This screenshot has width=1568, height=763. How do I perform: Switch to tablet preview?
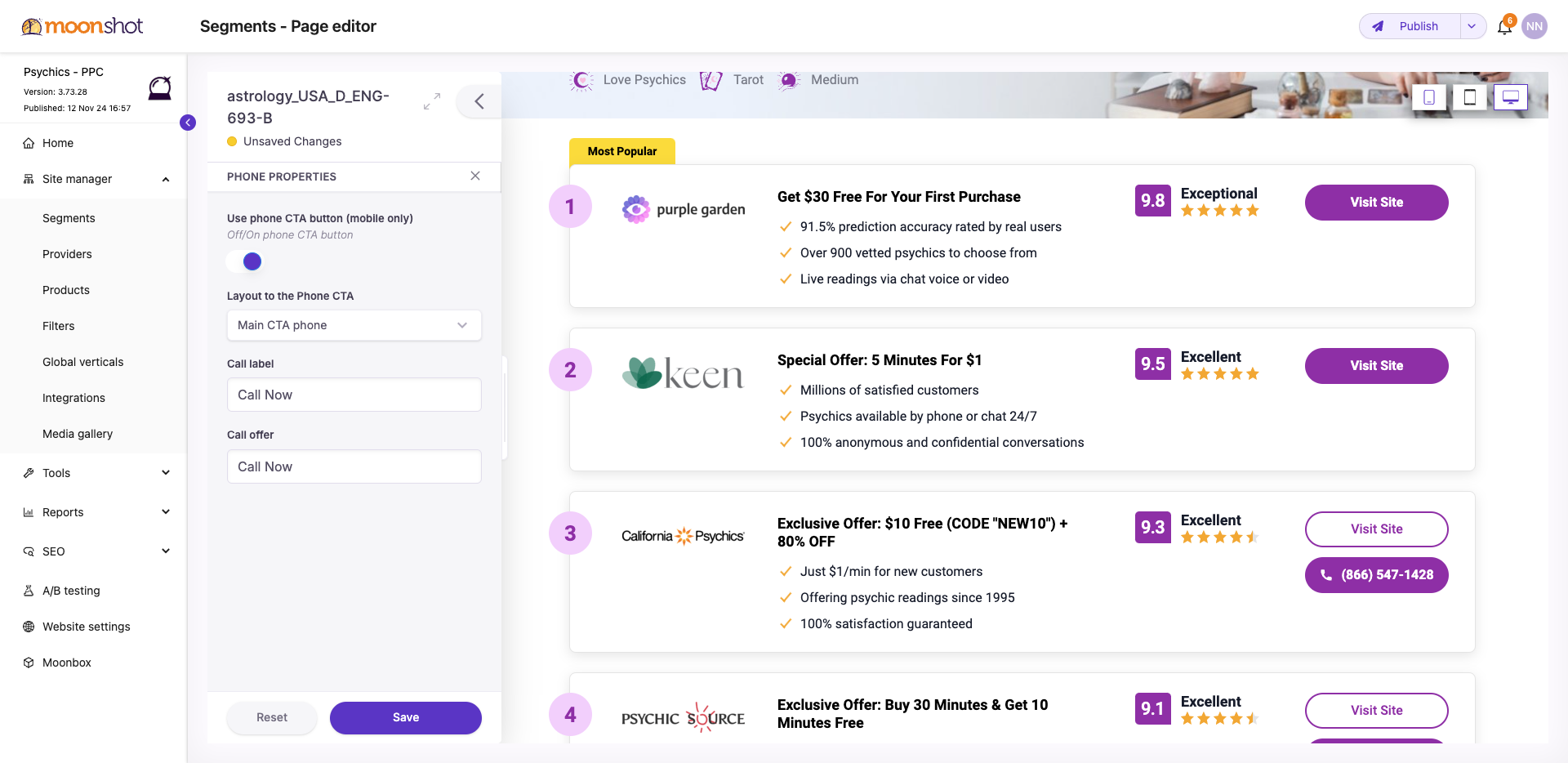pyautogui.click(x=1470, y=97)
